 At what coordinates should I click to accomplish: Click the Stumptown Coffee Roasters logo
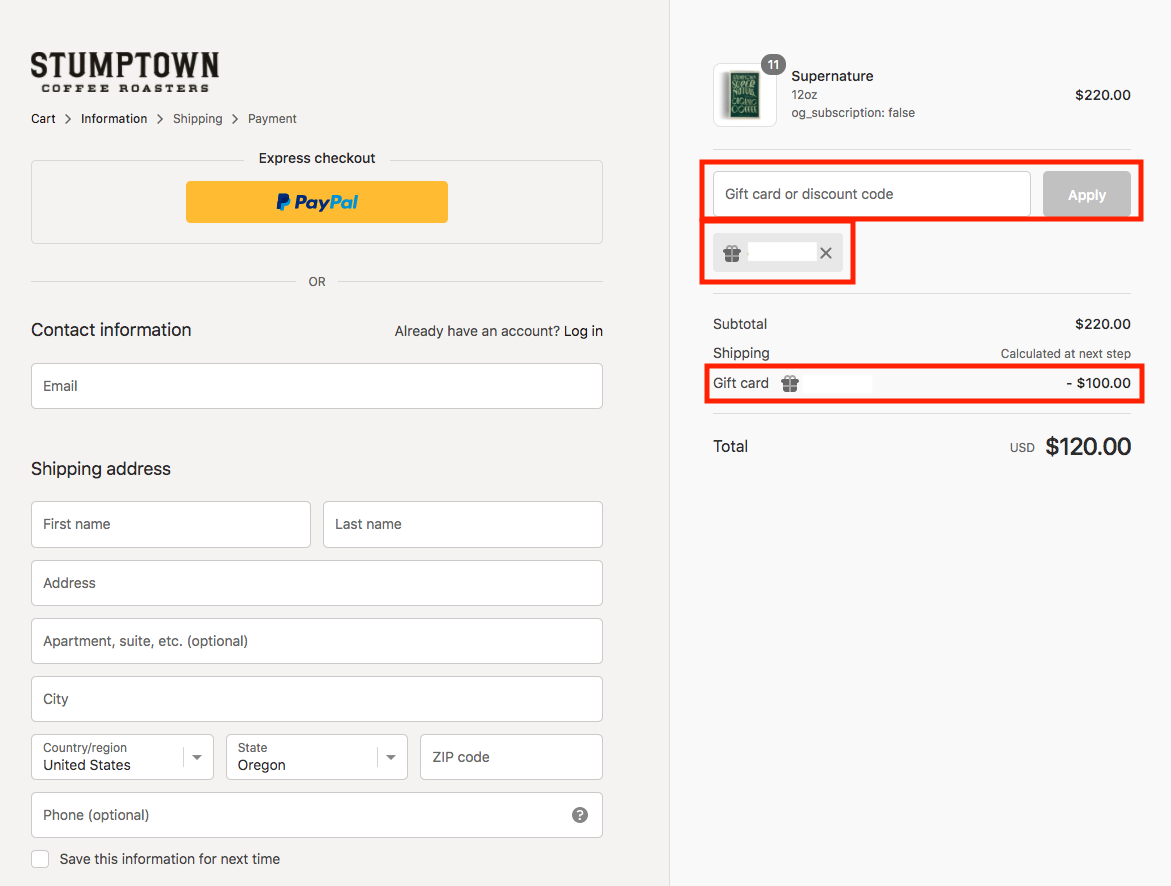coord(125,72)
